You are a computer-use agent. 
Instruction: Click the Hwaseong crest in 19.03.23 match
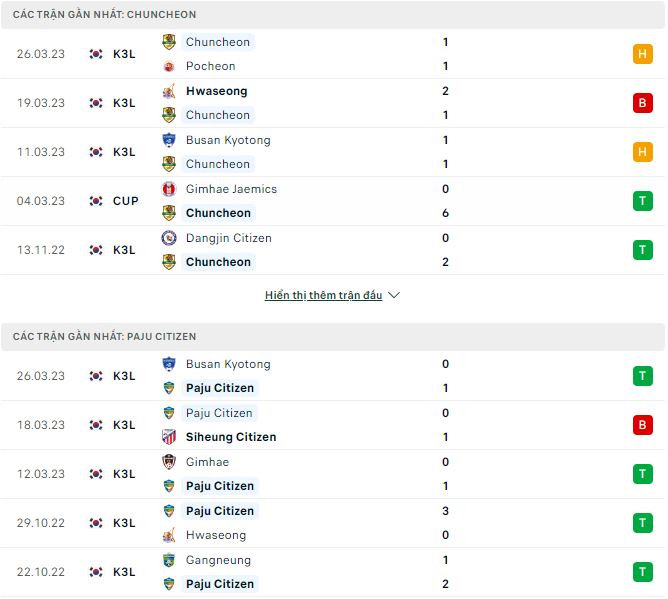coord(169,91)
